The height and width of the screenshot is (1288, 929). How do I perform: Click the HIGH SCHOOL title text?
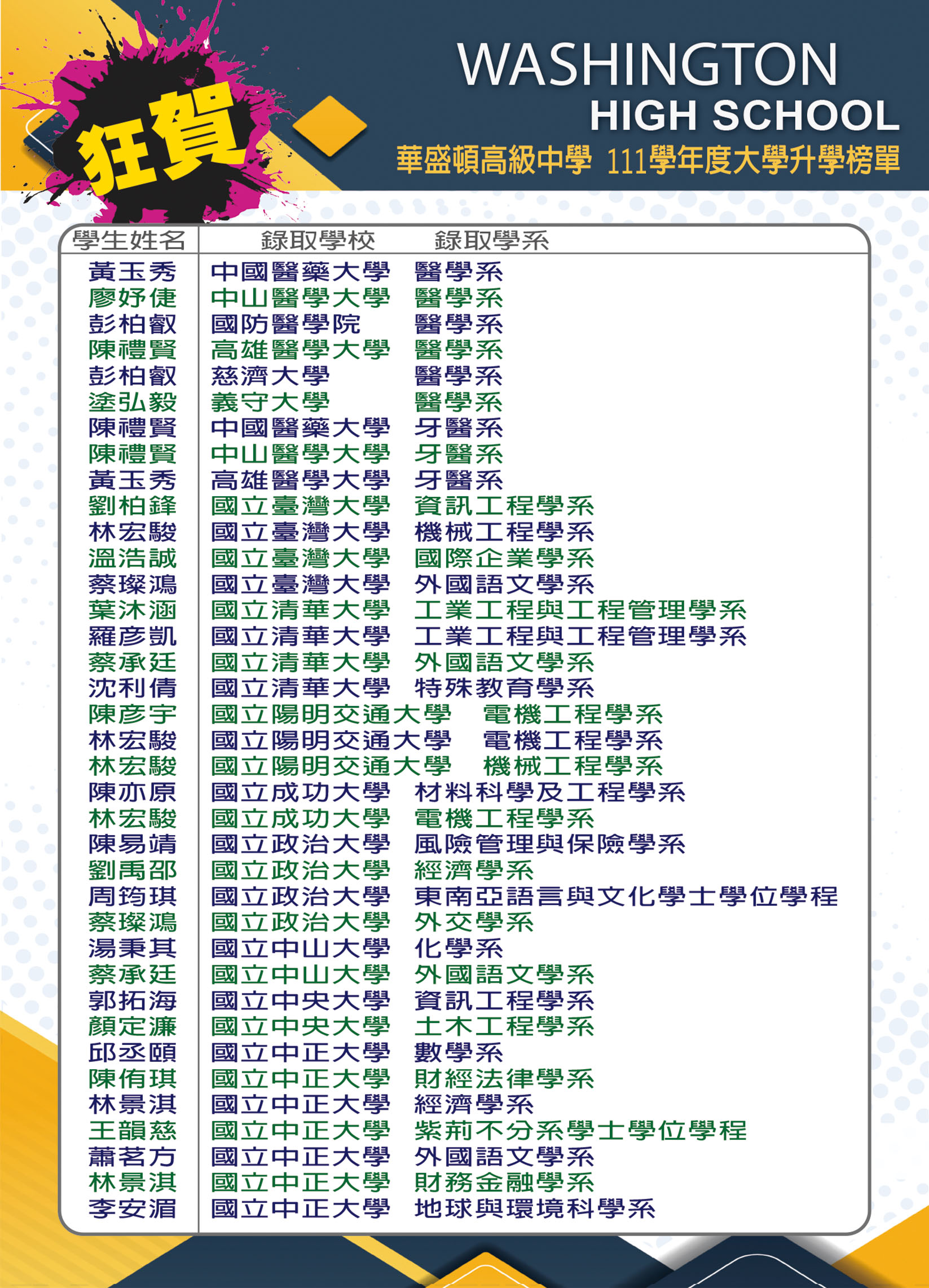745,116
